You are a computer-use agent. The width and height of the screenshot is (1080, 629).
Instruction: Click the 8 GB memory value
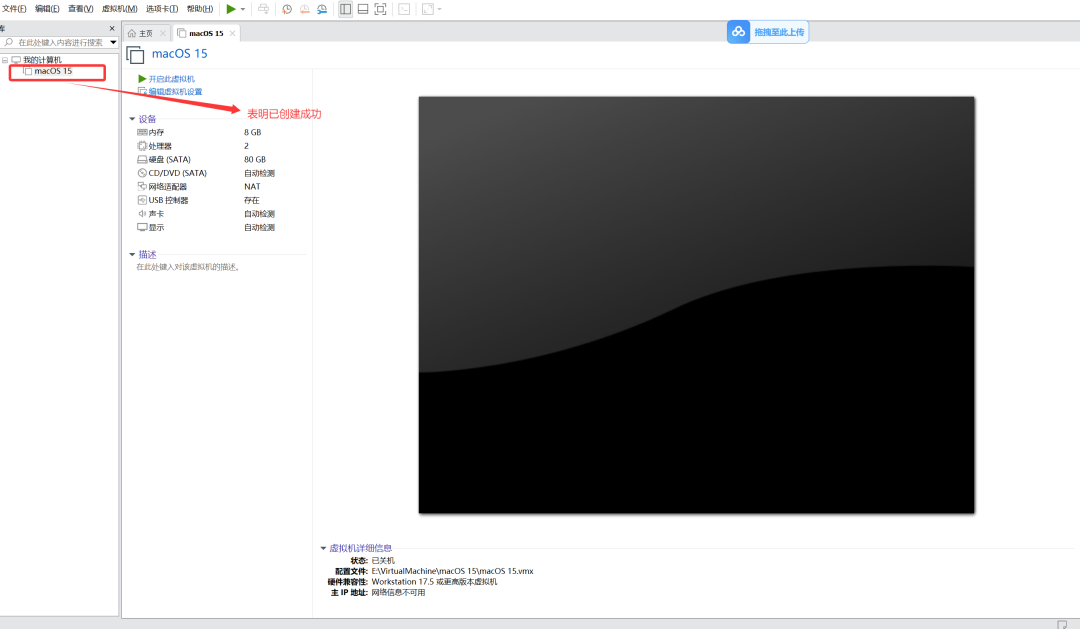tap(252, 132)
